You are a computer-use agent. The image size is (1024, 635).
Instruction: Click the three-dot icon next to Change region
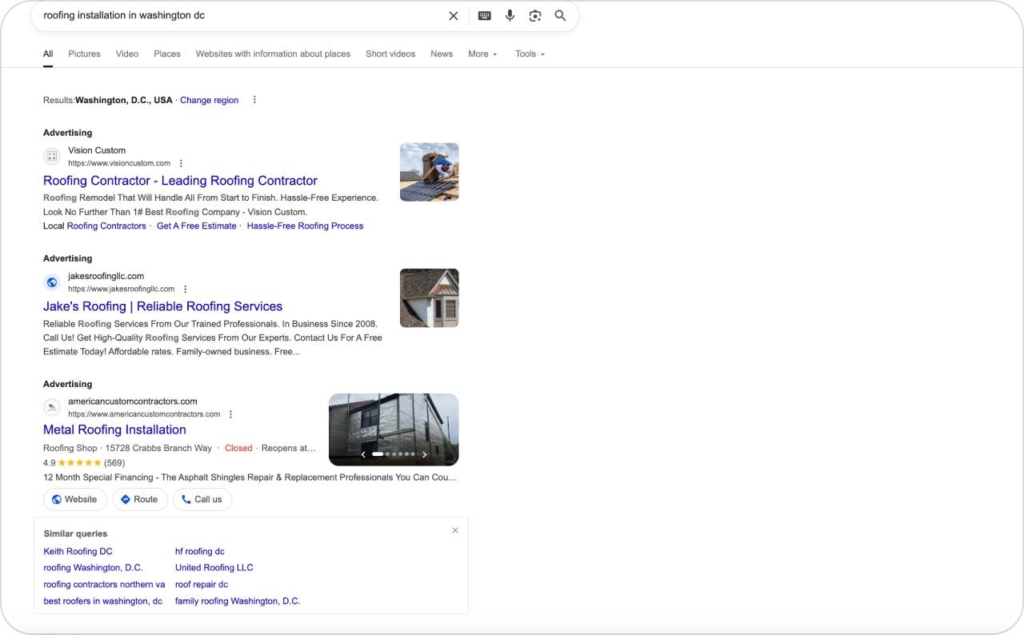(254, 100)
